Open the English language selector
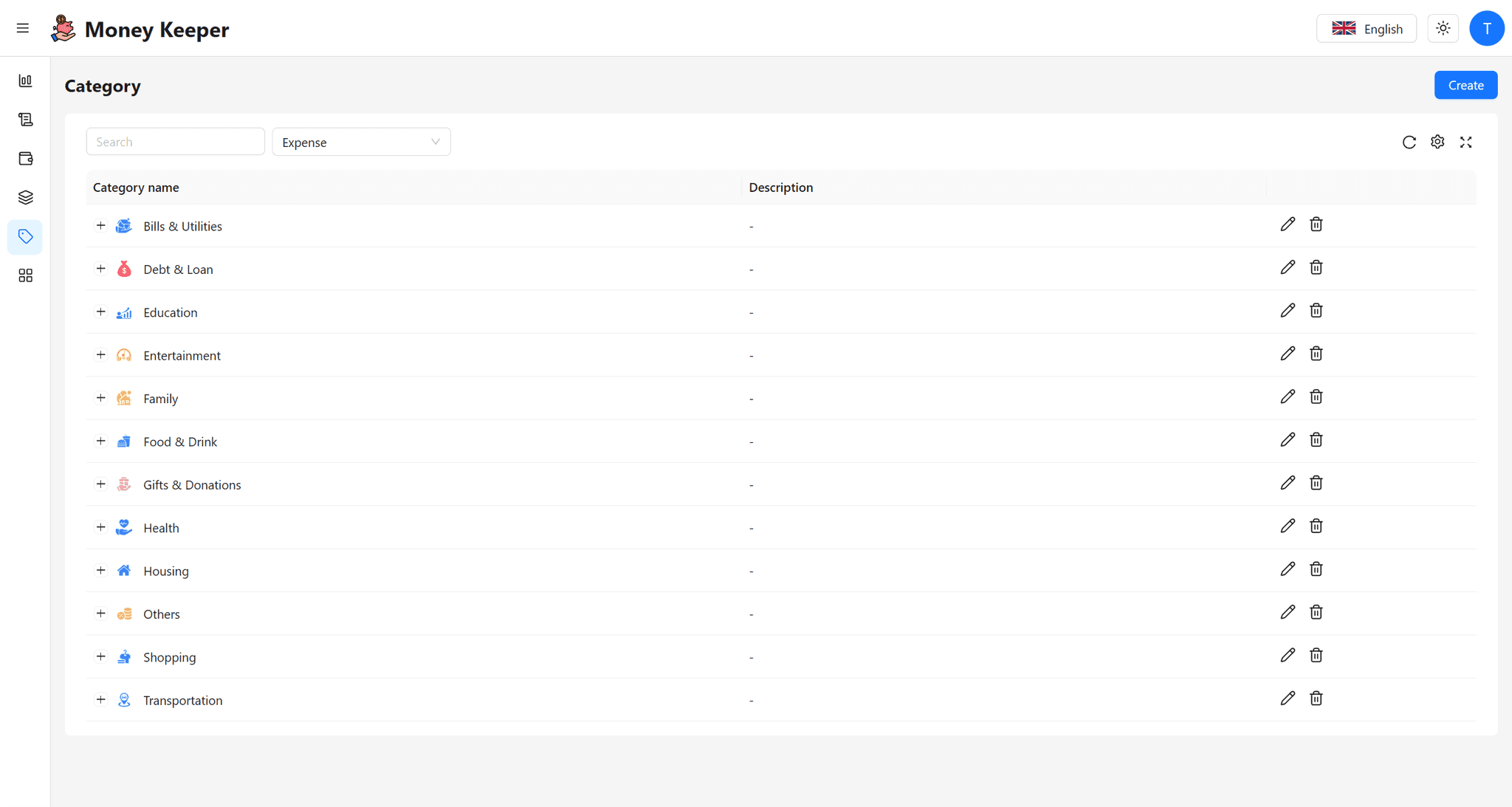Screen dimensions: 1512x807 (x=1366, y=29)
